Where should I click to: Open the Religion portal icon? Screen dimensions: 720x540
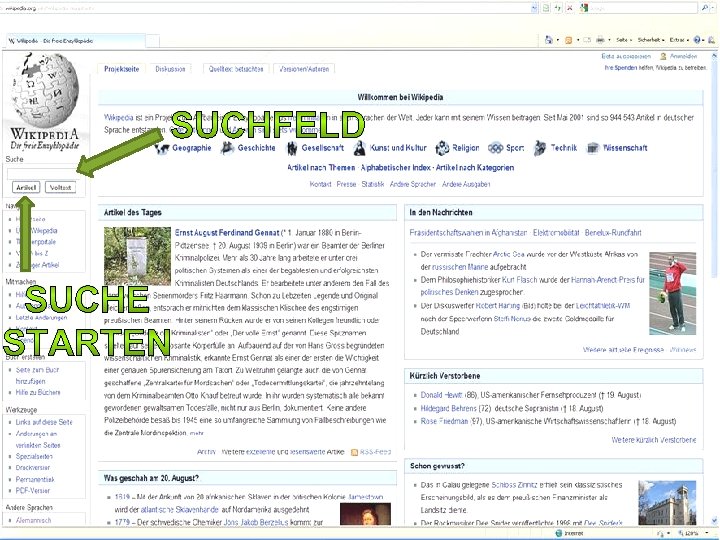(442, 148)
